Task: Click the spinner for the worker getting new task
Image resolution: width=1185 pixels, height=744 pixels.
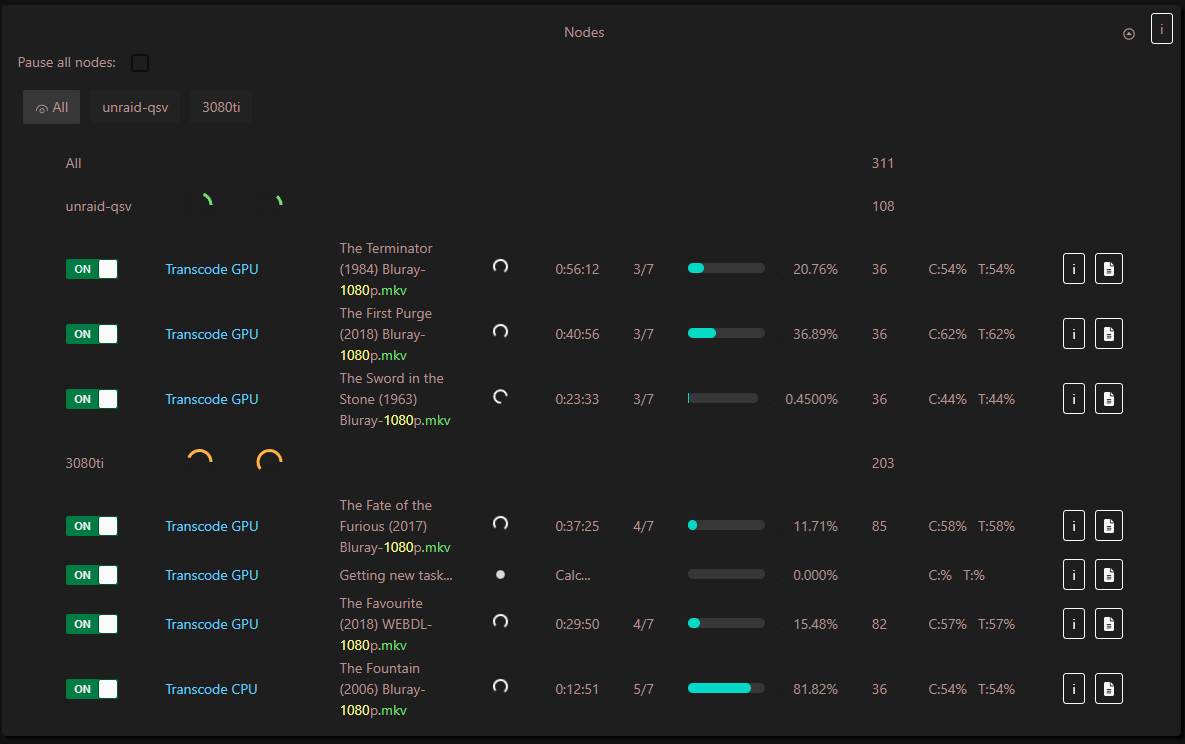Action: point(500,574)
